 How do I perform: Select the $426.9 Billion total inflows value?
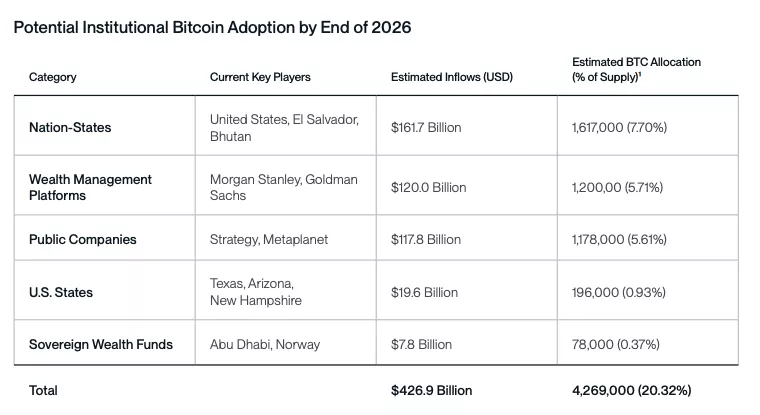[x=431, y=390]
